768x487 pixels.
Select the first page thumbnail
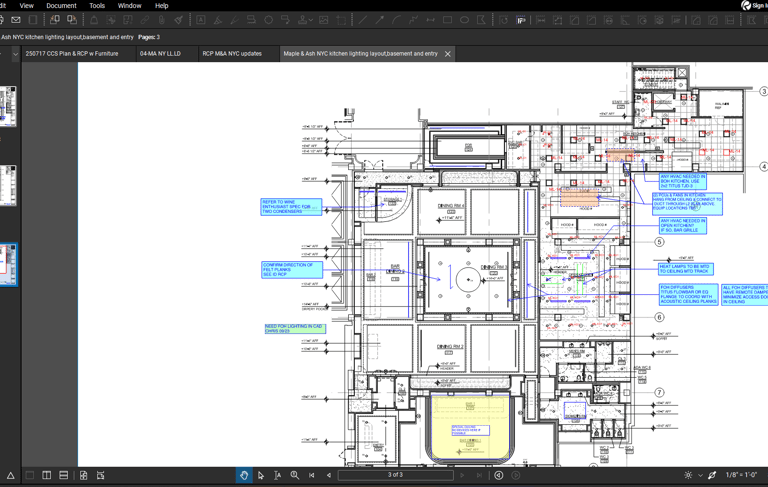pos(8,106)
